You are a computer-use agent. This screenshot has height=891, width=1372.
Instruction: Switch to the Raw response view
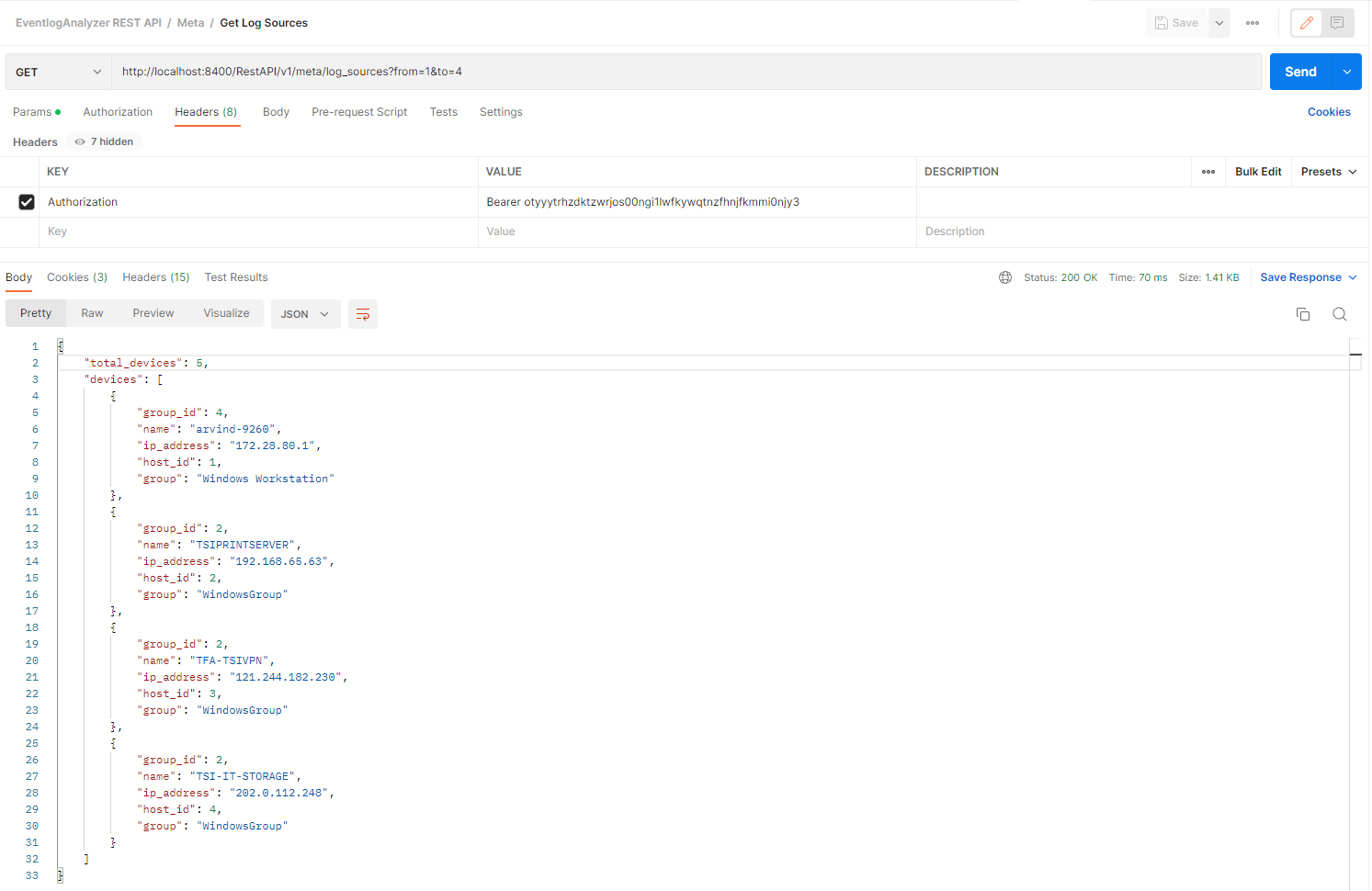tap(92, 313)
